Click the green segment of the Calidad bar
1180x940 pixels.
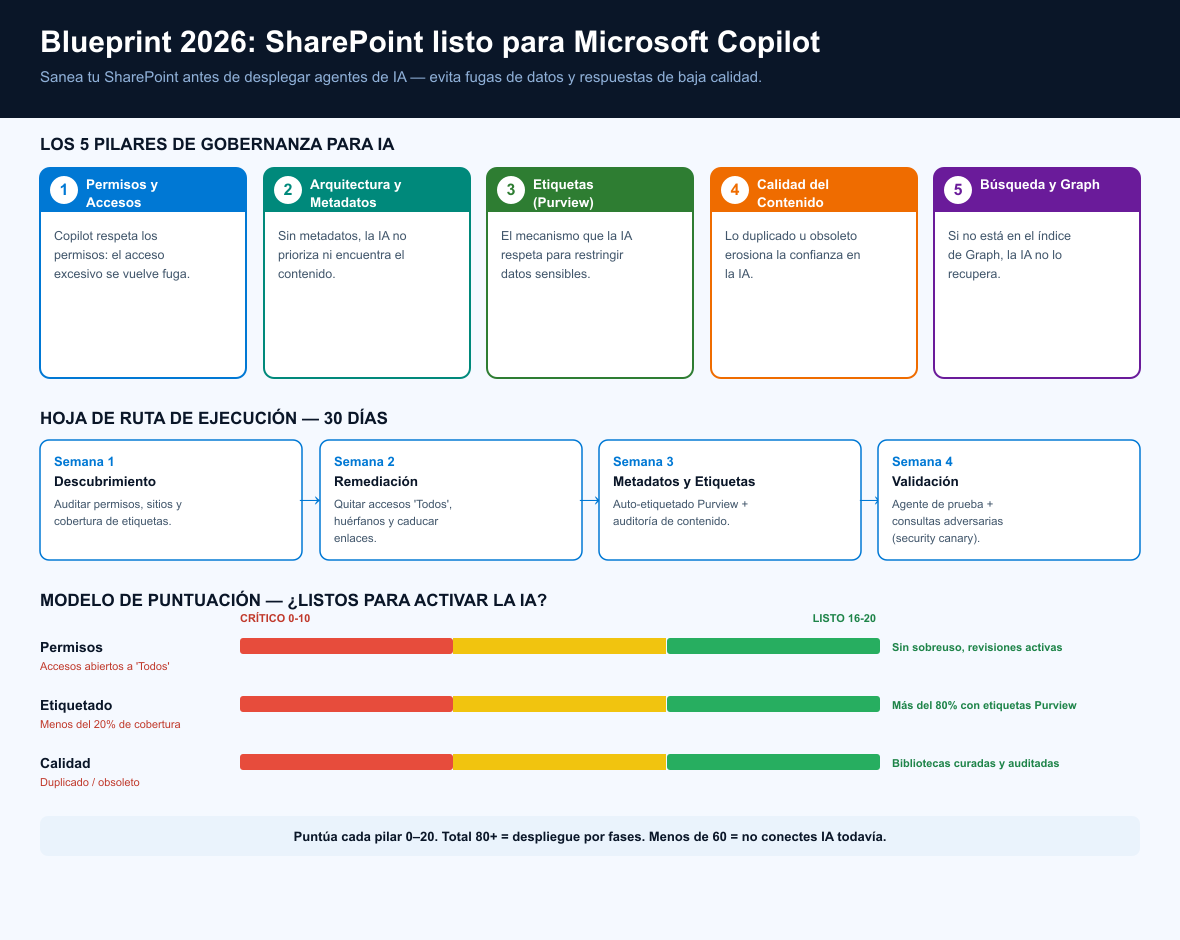click(x=773, y=762)
